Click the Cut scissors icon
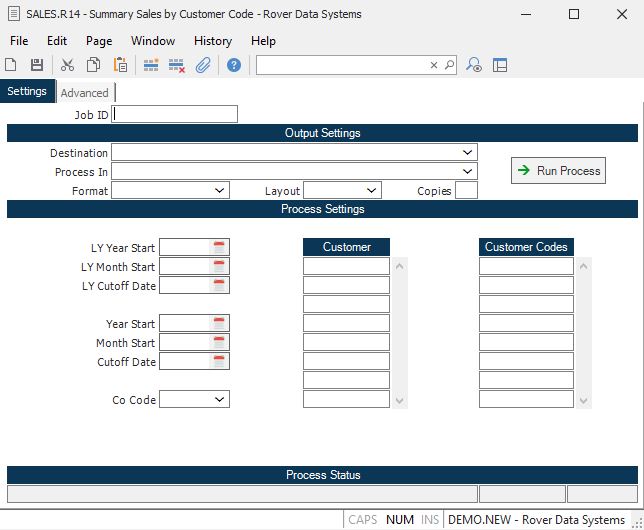Viewport: 644px width, 530px height. tap(67, 65)
